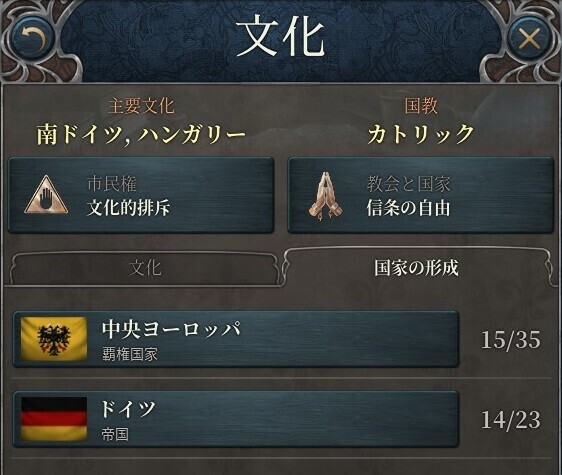Screen dimensions: 562x475
Task: Click the 主要文化 header label
Action: [141, 106]
